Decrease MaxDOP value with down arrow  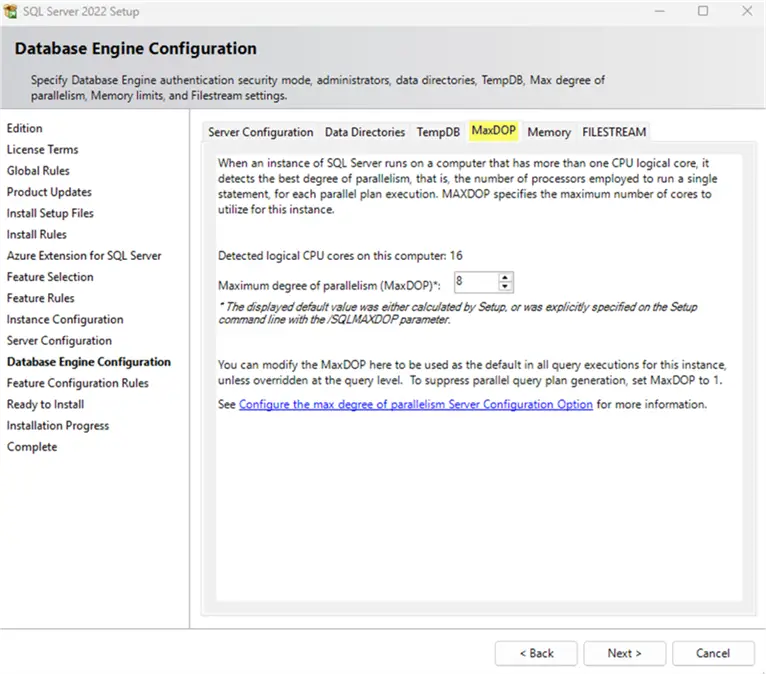click(505, 287)
